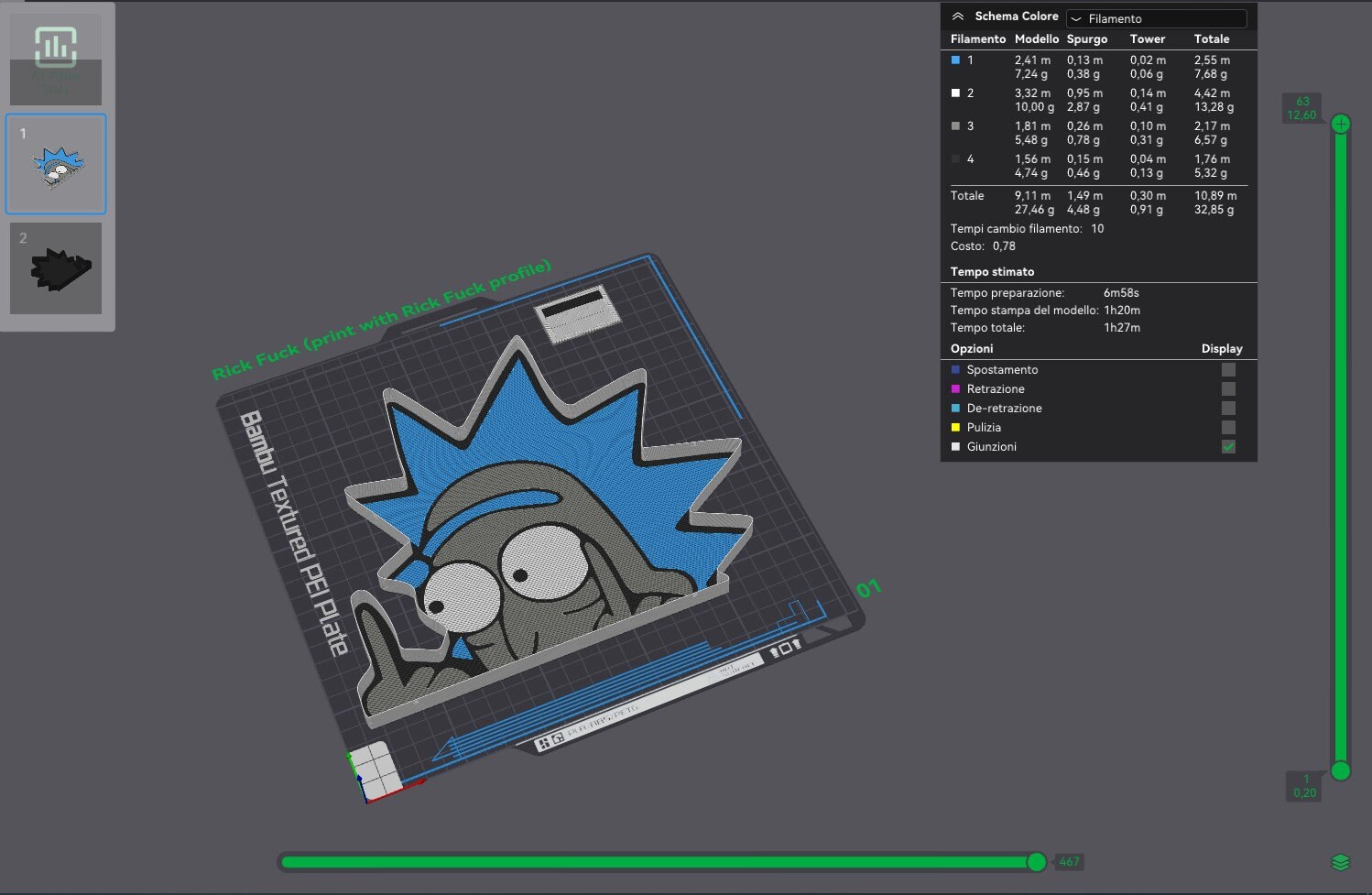Click the black Filamento 2 color icon
The width and height of the screenshot is (1372, 895).
click(954, 93)
